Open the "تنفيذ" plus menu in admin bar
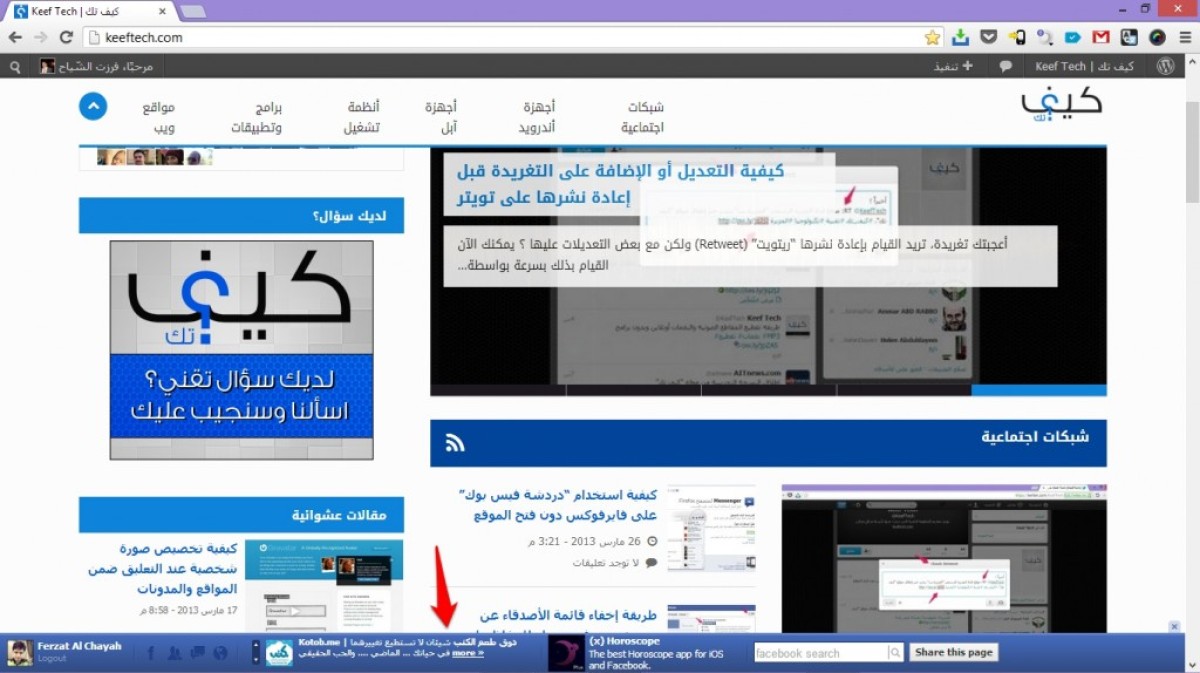 [953, 66]
